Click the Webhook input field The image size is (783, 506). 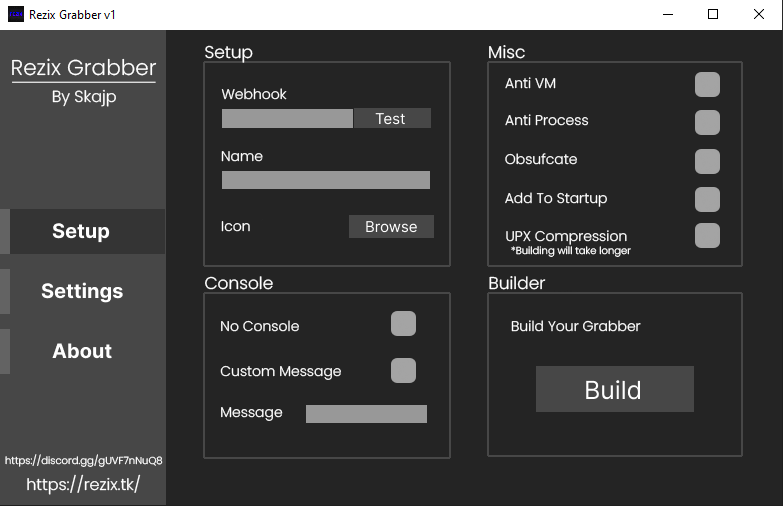click(x=287, y=118)
